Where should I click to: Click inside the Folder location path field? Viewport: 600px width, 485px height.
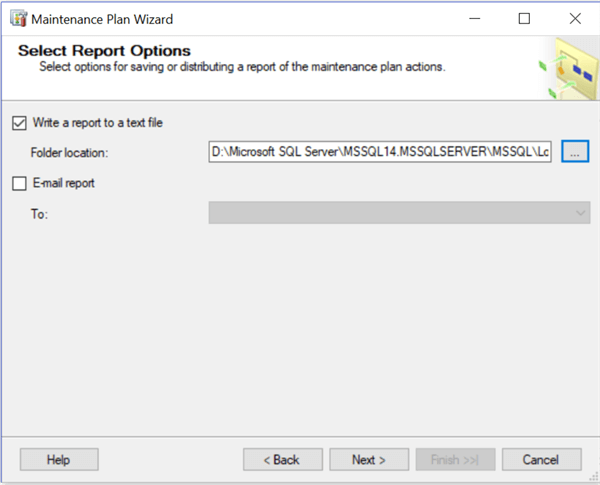(x=380, y=152)
